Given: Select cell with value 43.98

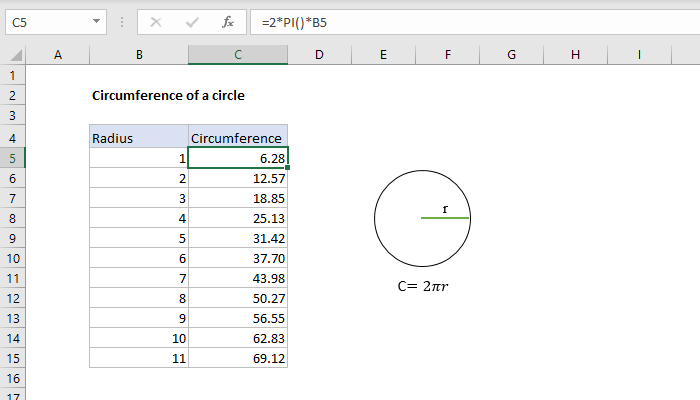Looking at the screenshot, I should pos(238,278).
